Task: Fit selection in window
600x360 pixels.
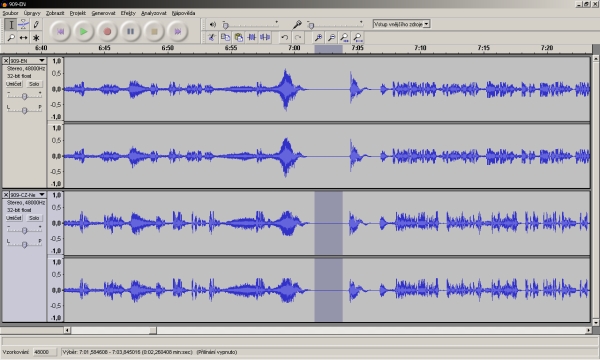Action: pyautogui.click(x=344, y=37)
